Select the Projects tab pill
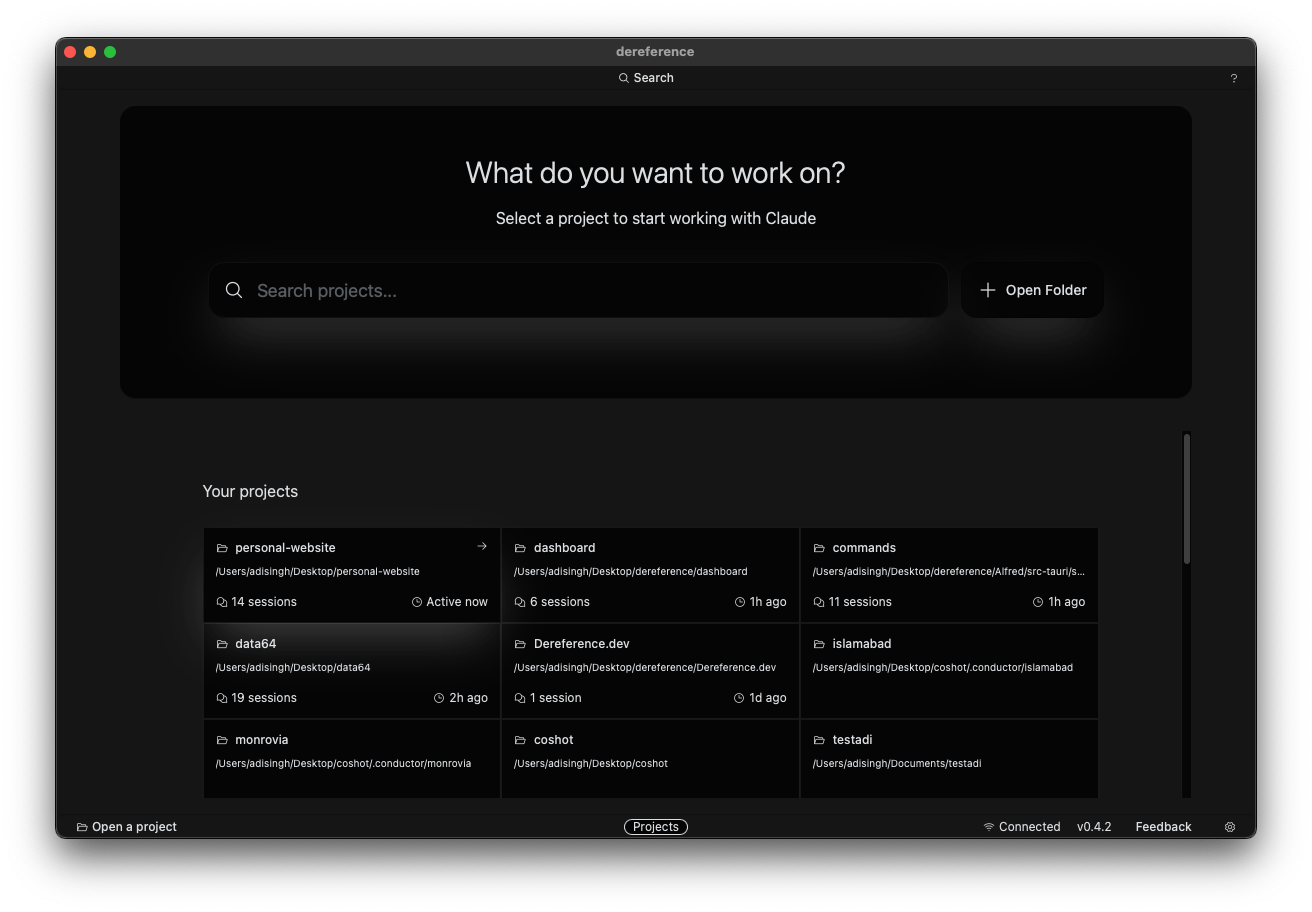This screenshot has width=1312, height=912. 656,827
